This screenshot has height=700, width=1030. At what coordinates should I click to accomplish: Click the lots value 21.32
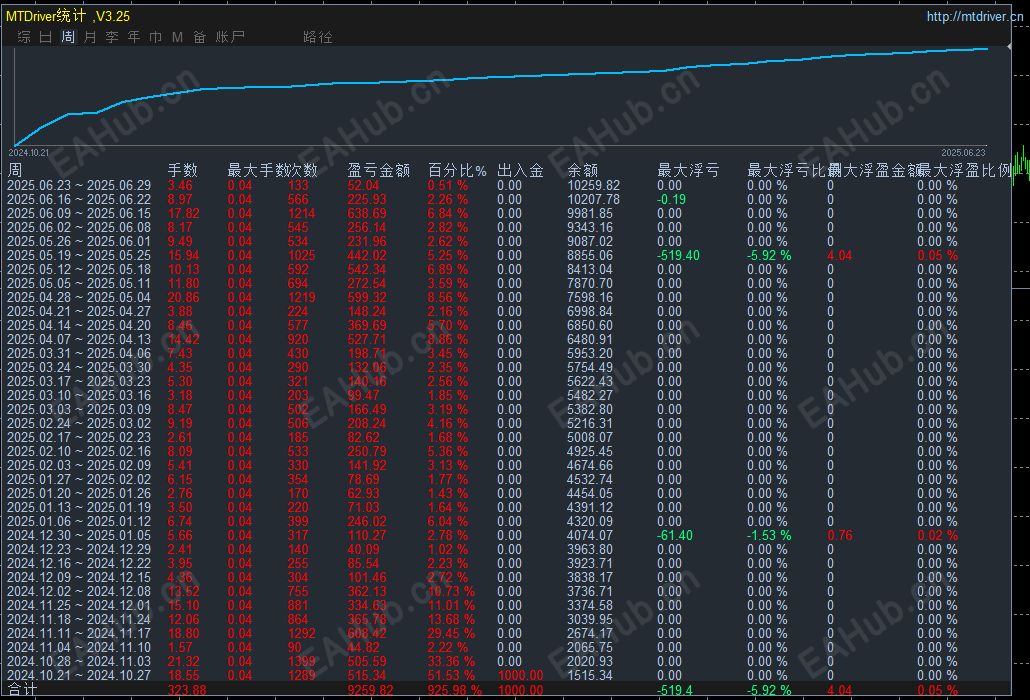tap(183, 661)
